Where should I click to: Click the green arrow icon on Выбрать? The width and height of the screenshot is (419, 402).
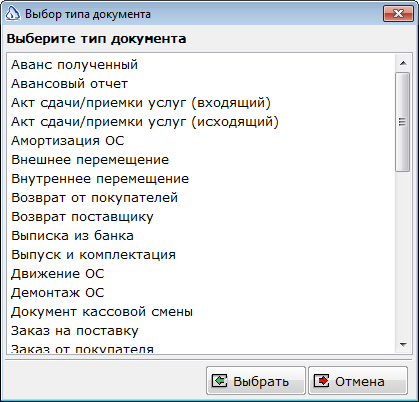tap(220, 380)
